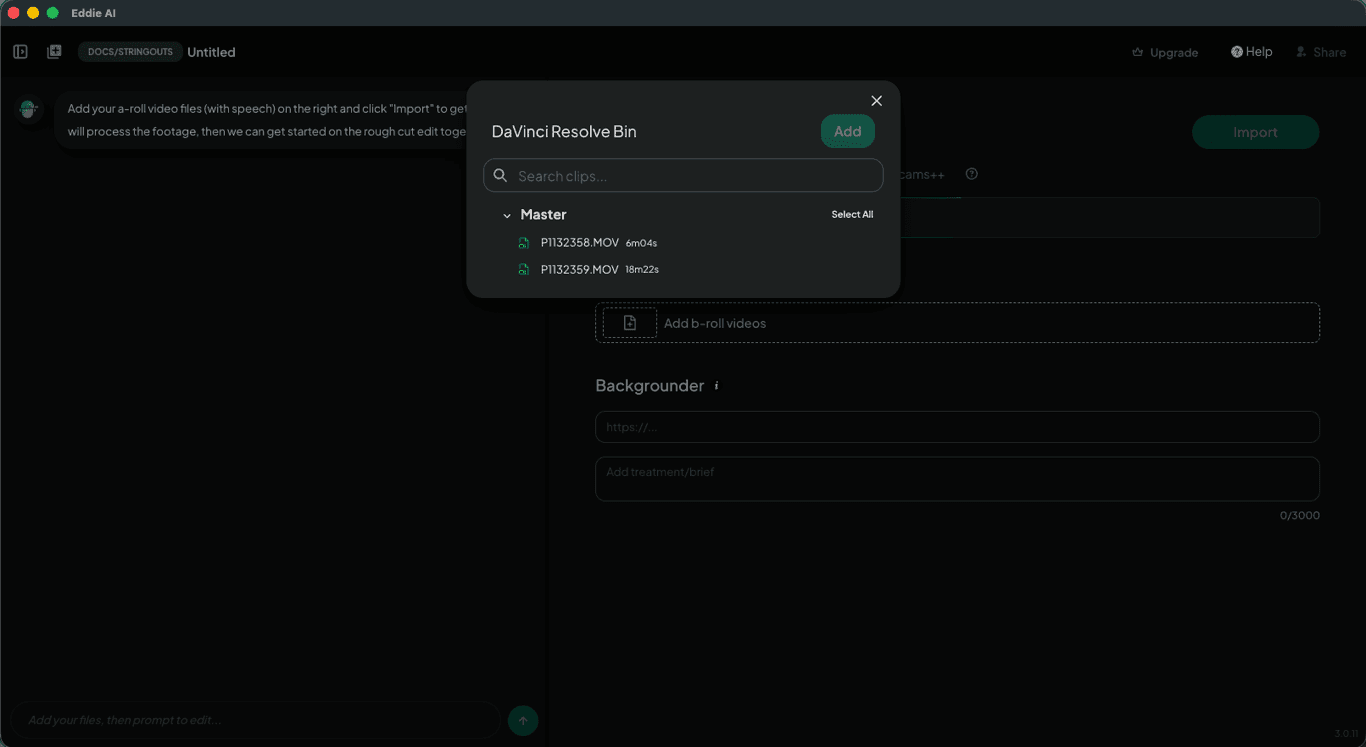Viewport: 1366px width, 747px height.
Task: Select the Master bin label
Action: (x=544, y=215)
